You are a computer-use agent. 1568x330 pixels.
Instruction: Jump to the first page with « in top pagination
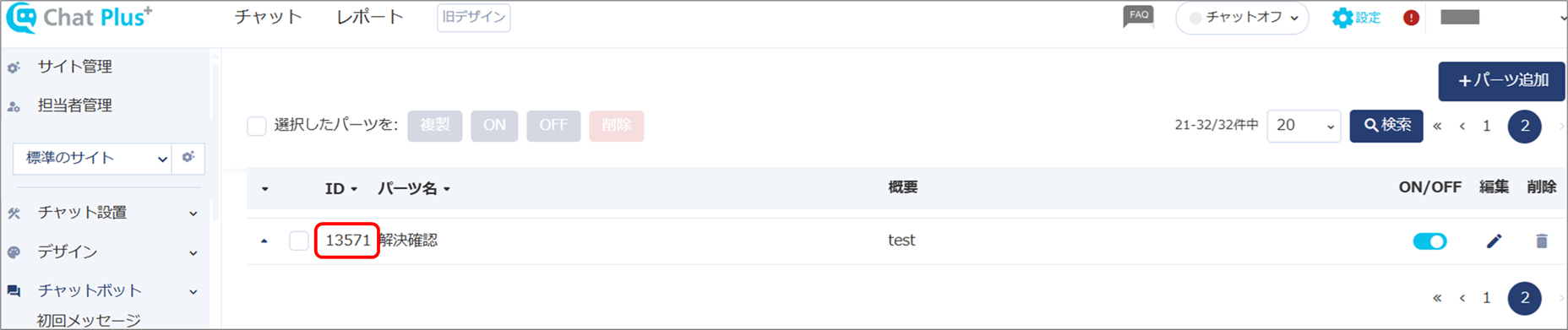point(1437,127)
